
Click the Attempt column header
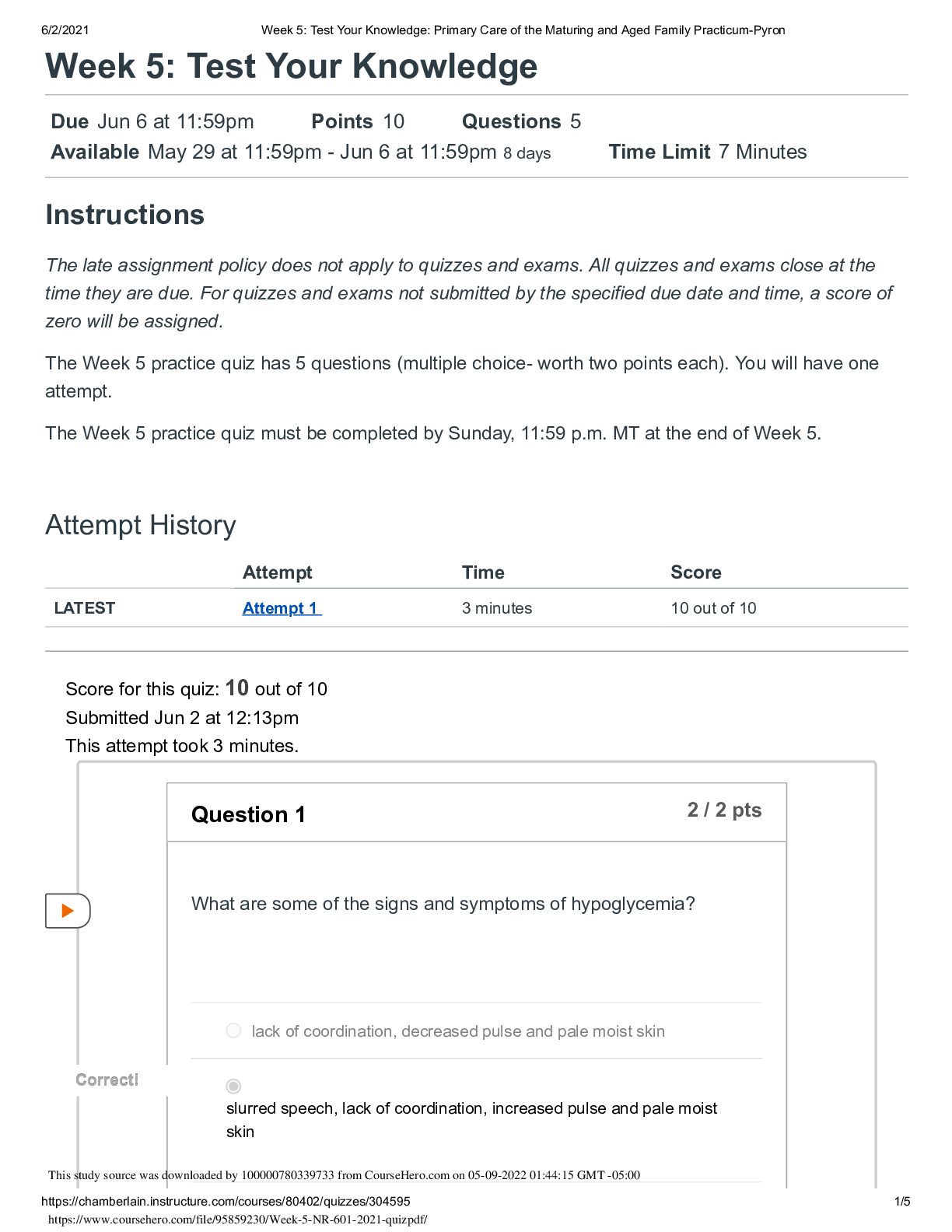[277, 572]
